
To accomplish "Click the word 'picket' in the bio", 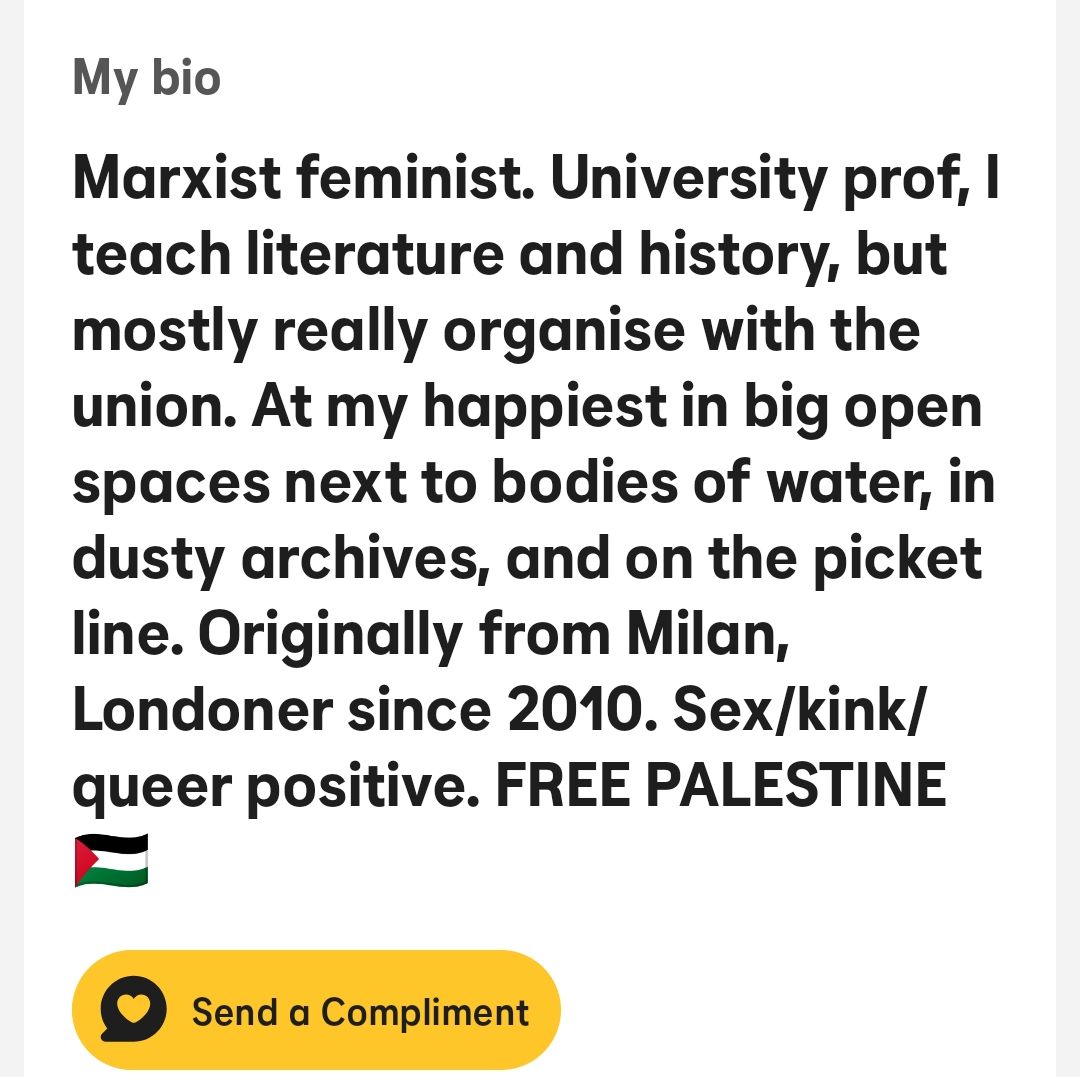I will tap(897, 559).
